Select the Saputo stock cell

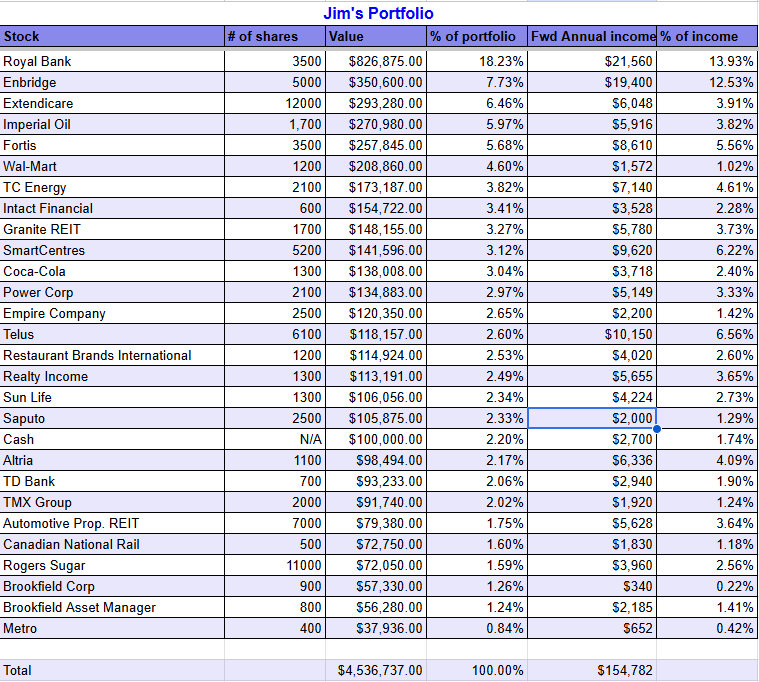click(x=112, y=418)
